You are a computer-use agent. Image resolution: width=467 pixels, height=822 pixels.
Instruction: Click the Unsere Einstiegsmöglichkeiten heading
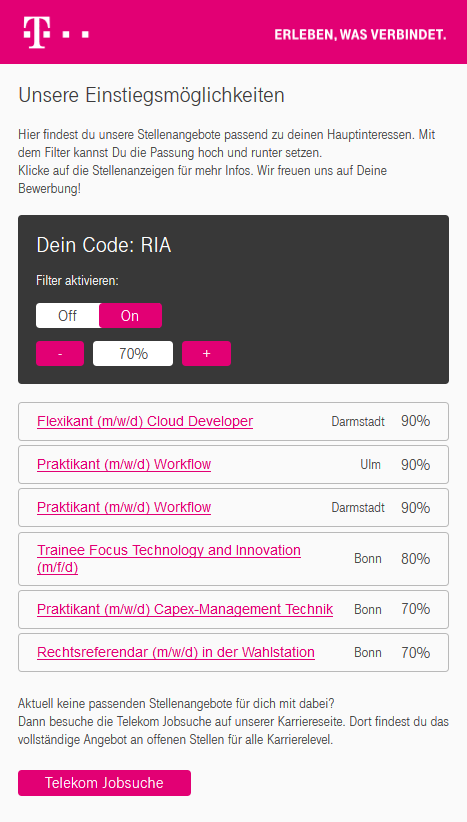pos(151,95)
